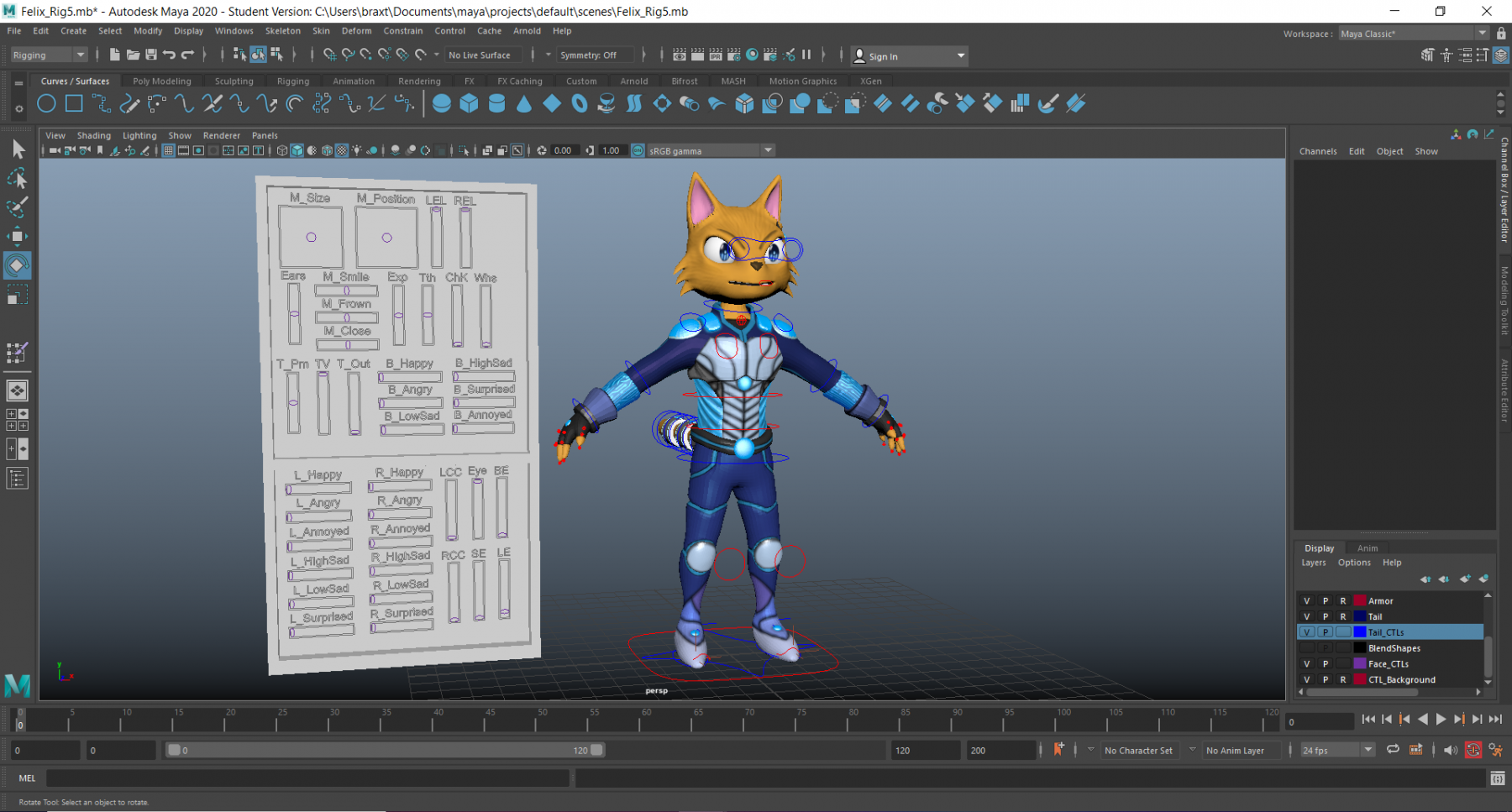Open the Deform menu
The width and height of the screenshot is (1512, 812).
pos(356,31)
